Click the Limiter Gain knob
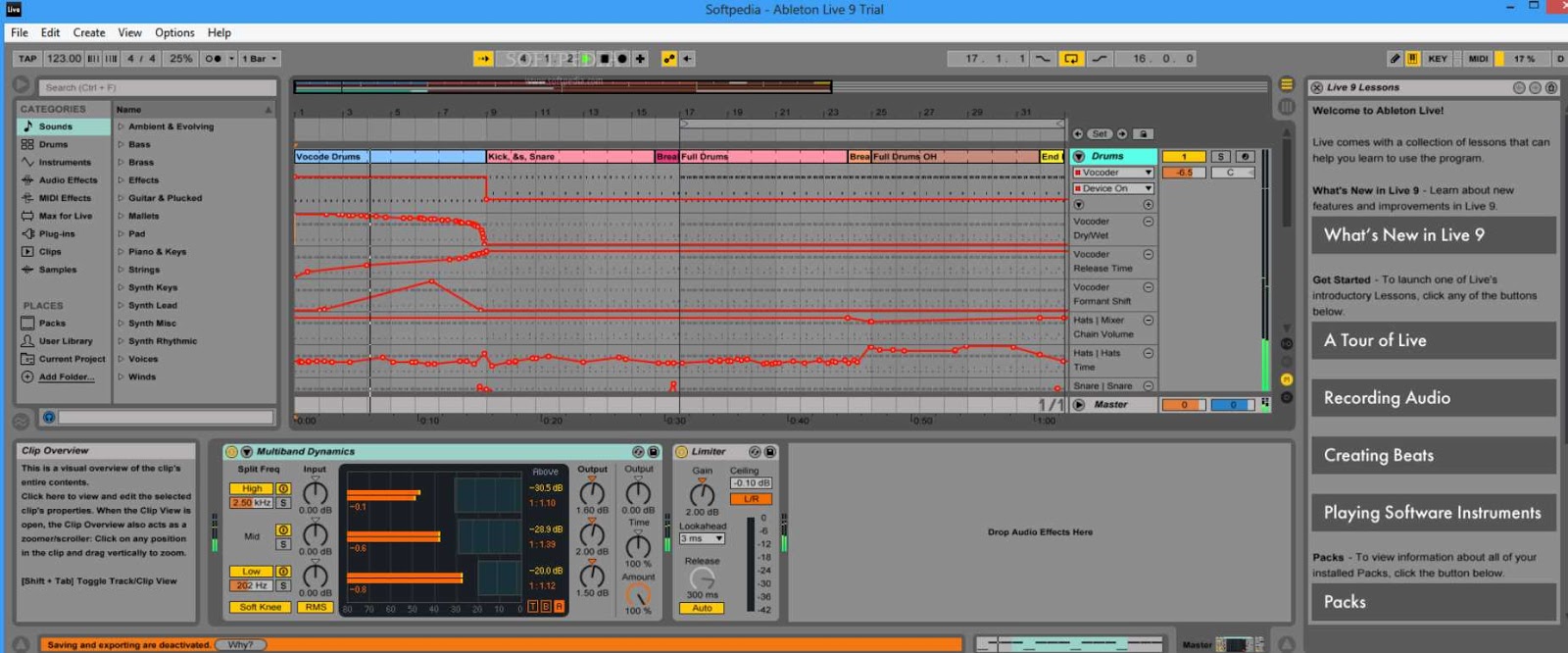 [x=702, y=493]
